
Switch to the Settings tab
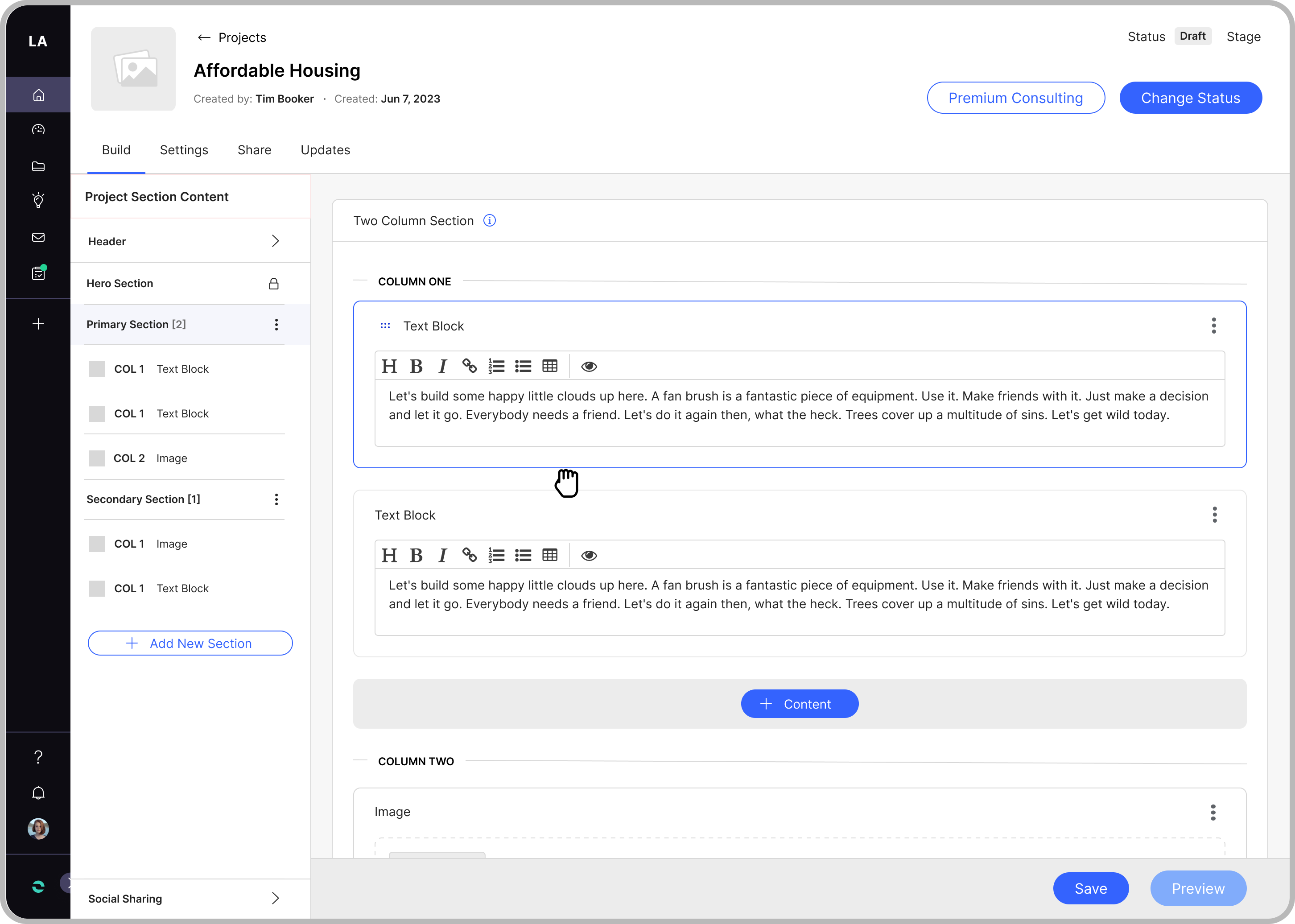click(x=184, y=150)
